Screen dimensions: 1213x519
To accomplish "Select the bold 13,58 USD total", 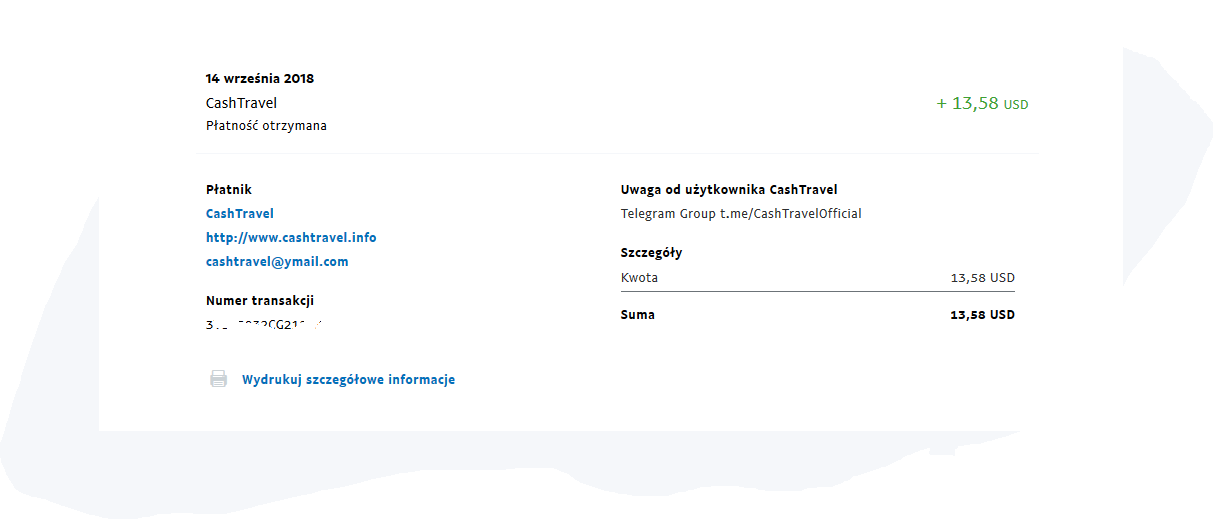I will point(982,315).
